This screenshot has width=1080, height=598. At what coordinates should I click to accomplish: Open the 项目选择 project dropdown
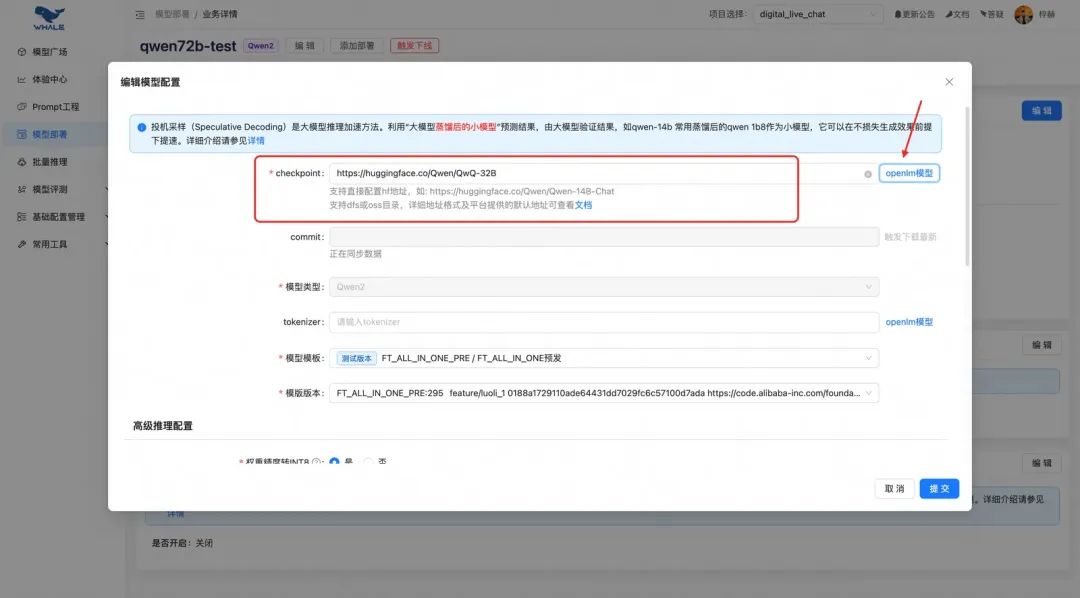coord(817,13)
